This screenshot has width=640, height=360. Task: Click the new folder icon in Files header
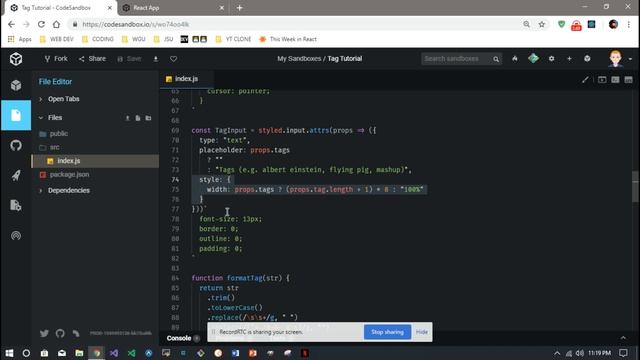coord(149,118)
